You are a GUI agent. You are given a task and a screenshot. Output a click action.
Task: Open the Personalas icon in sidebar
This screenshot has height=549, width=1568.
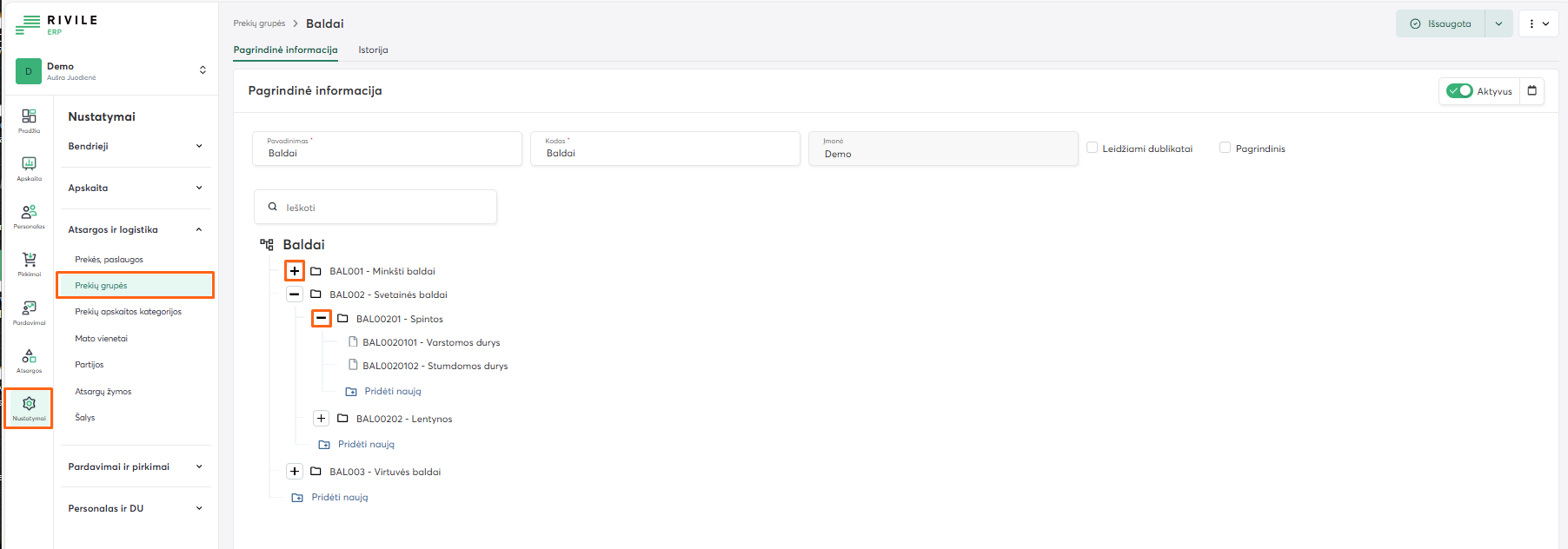tap(29, 215)
